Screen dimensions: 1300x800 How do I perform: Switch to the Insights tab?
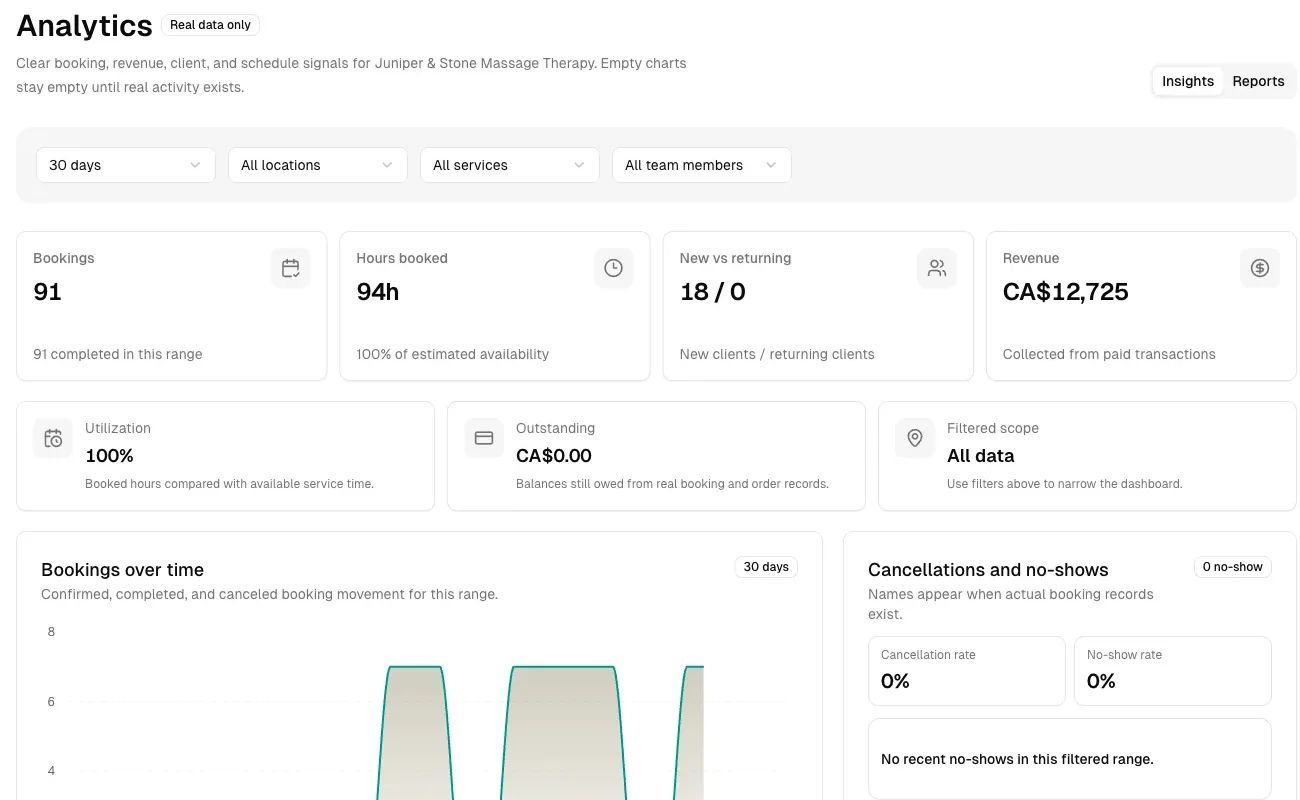(1188, 81)
